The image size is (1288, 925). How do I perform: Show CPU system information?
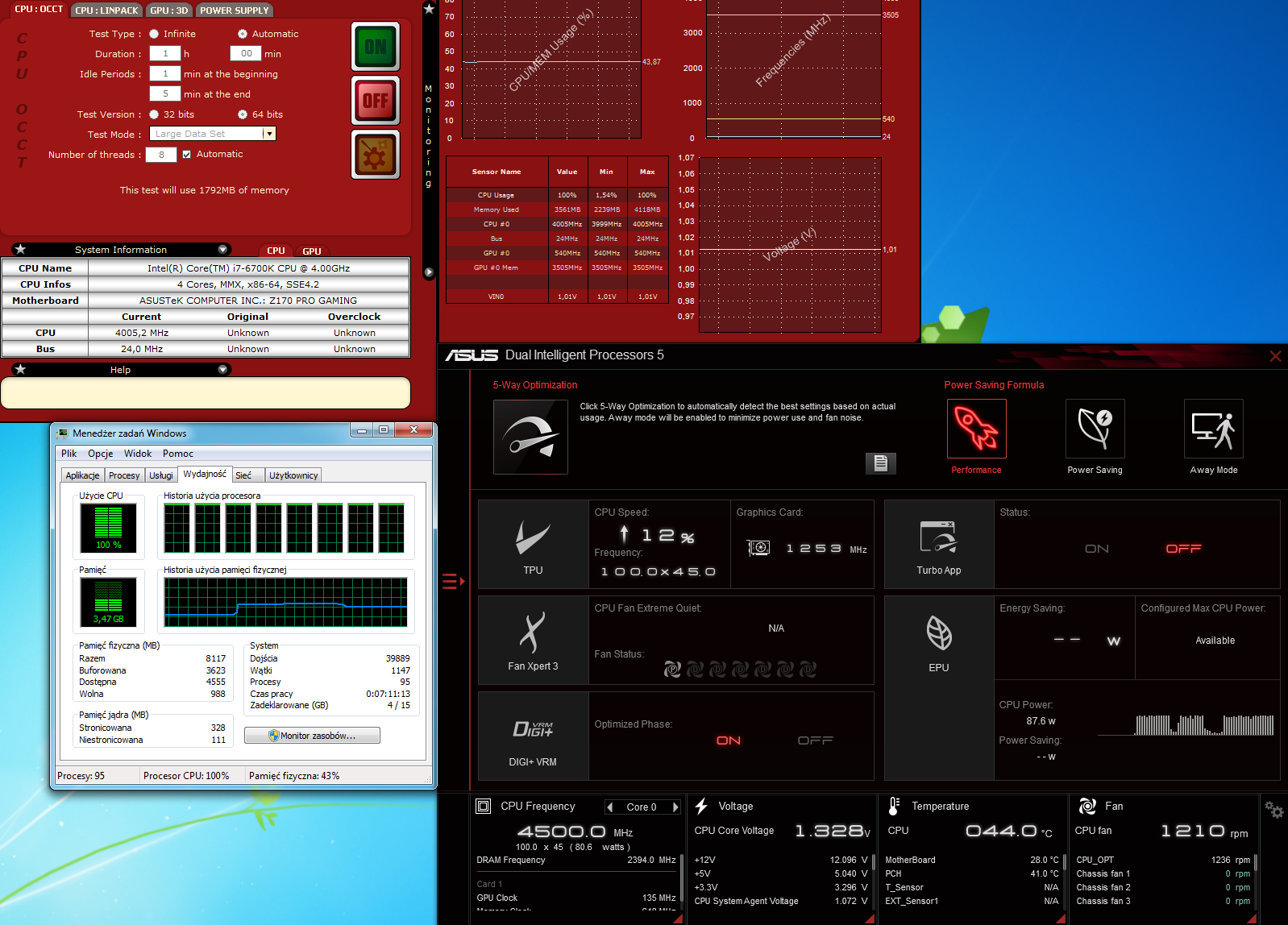coord(276,251)
